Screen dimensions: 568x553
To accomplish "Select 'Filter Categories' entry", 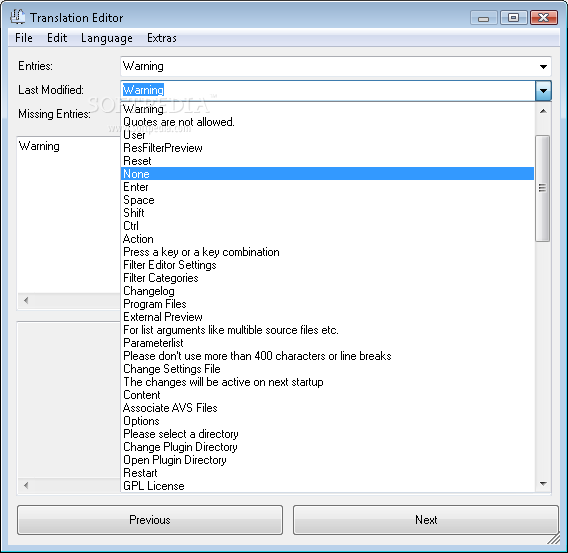I will coord(327,278).
